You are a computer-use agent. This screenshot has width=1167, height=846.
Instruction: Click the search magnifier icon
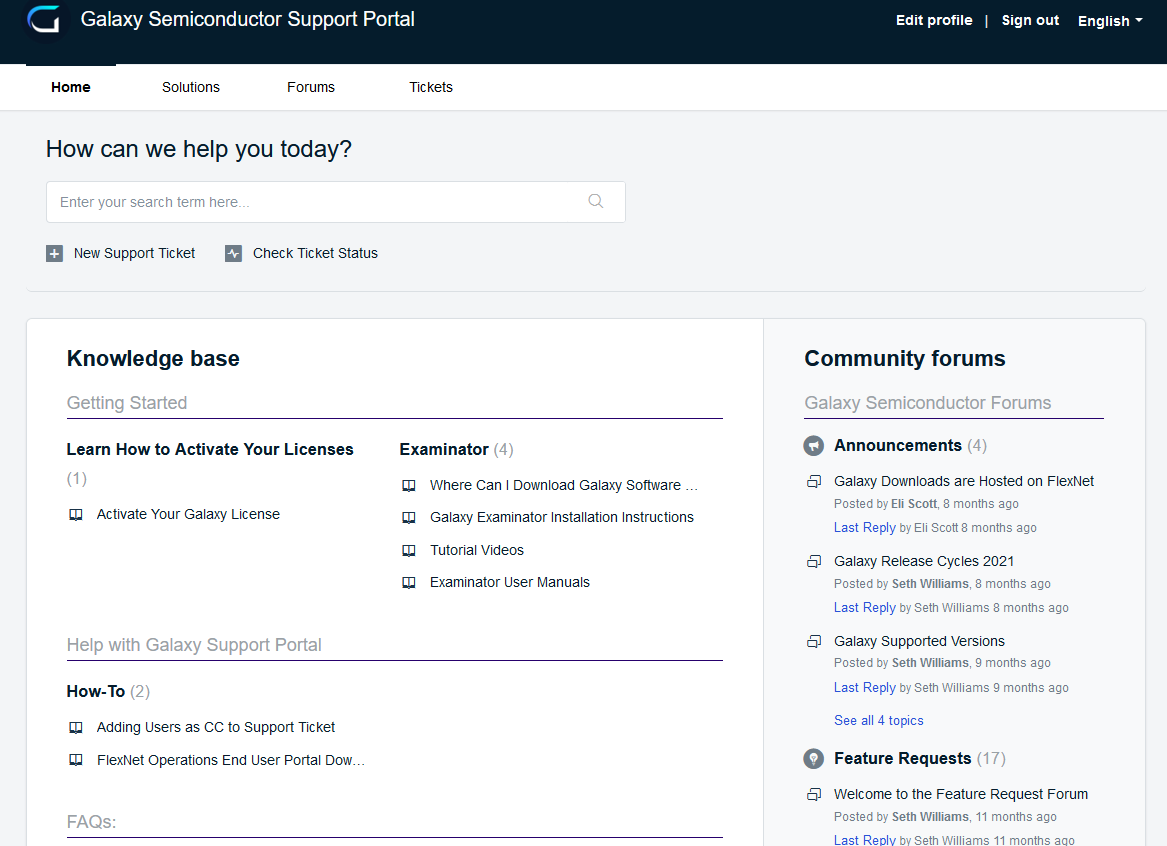coord(595,201)
